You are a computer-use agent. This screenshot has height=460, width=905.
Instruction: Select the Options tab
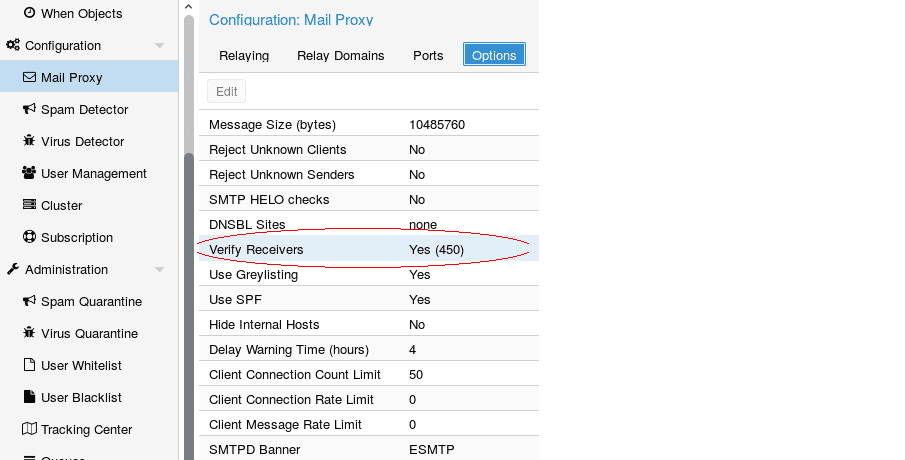pos(494,55)
